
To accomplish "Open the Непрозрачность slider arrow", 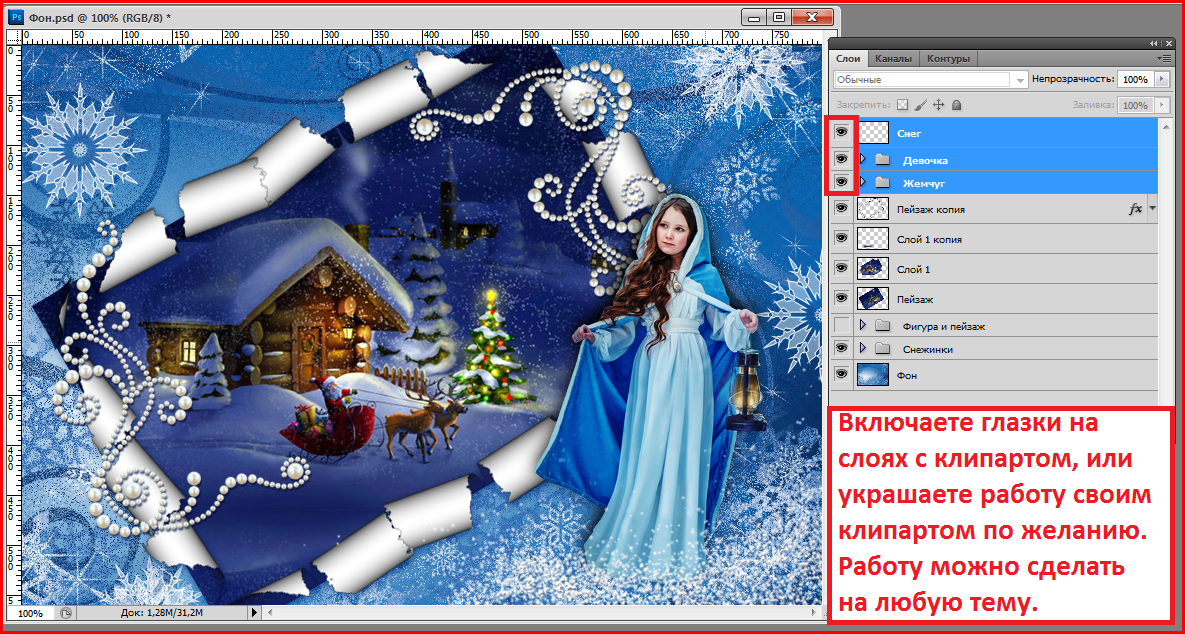I will point(1160,79).
